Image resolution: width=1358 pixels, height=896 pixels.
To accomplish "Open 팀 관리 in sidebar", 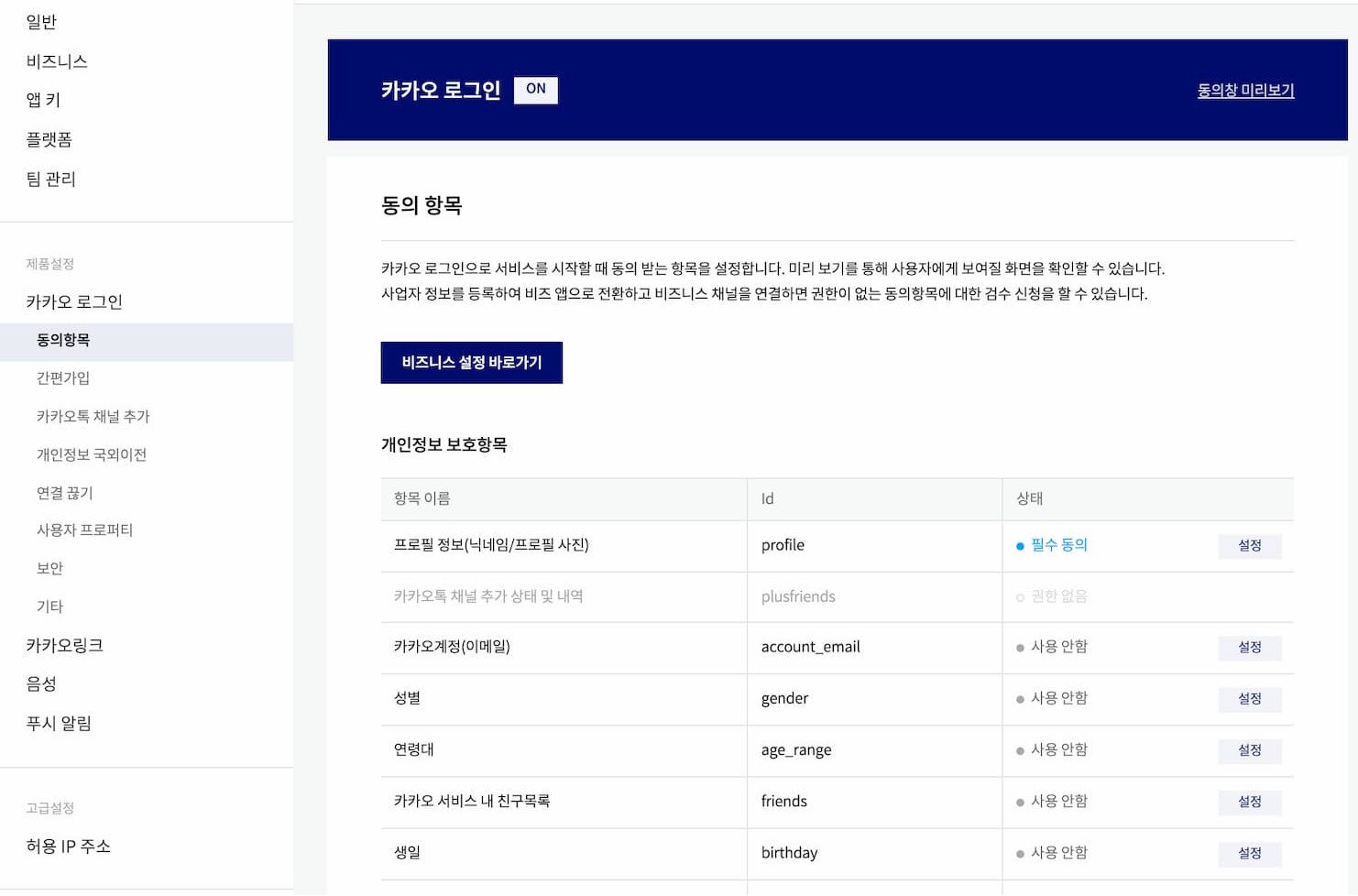I will 50,179.
